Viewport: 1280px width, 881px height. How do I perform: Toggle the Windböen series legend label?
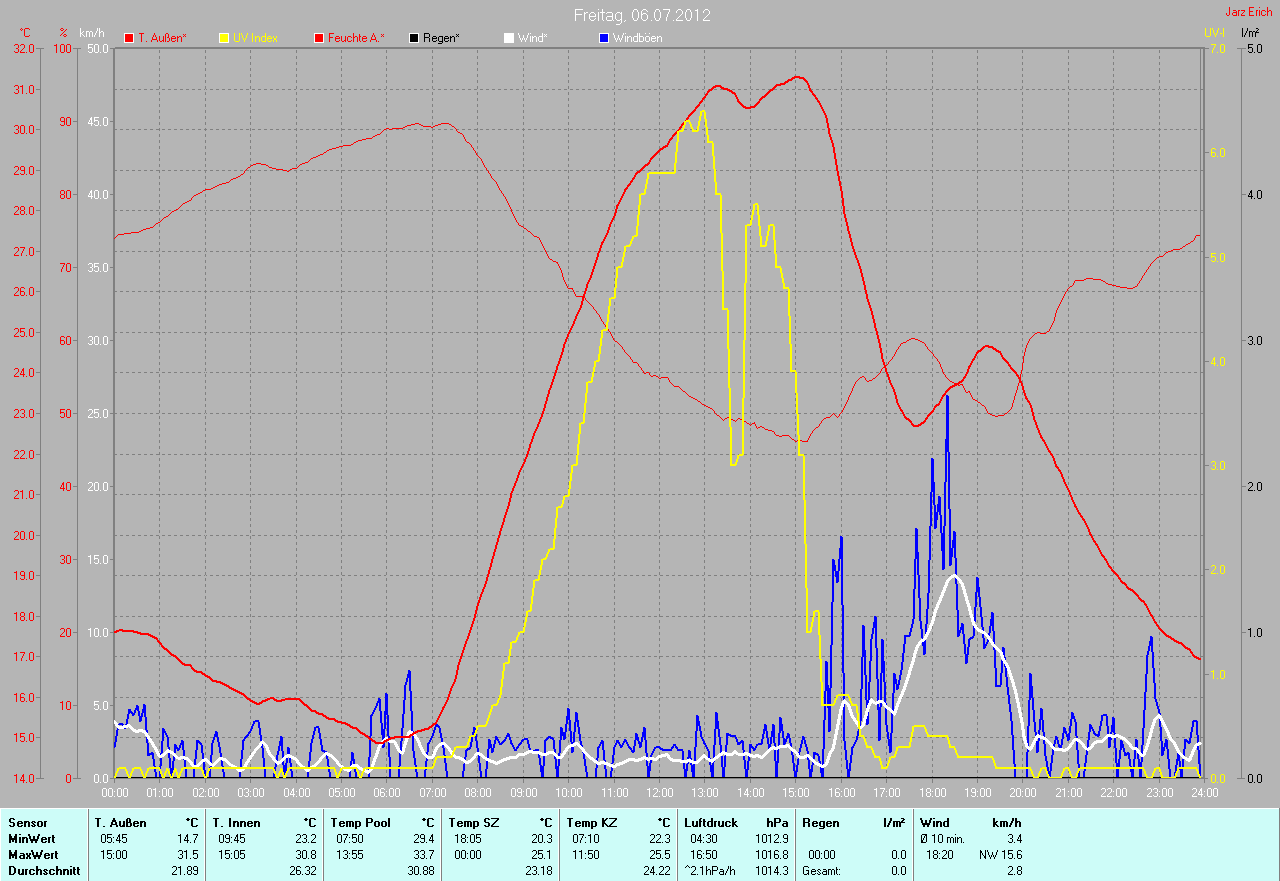click(x=637, y=38)
